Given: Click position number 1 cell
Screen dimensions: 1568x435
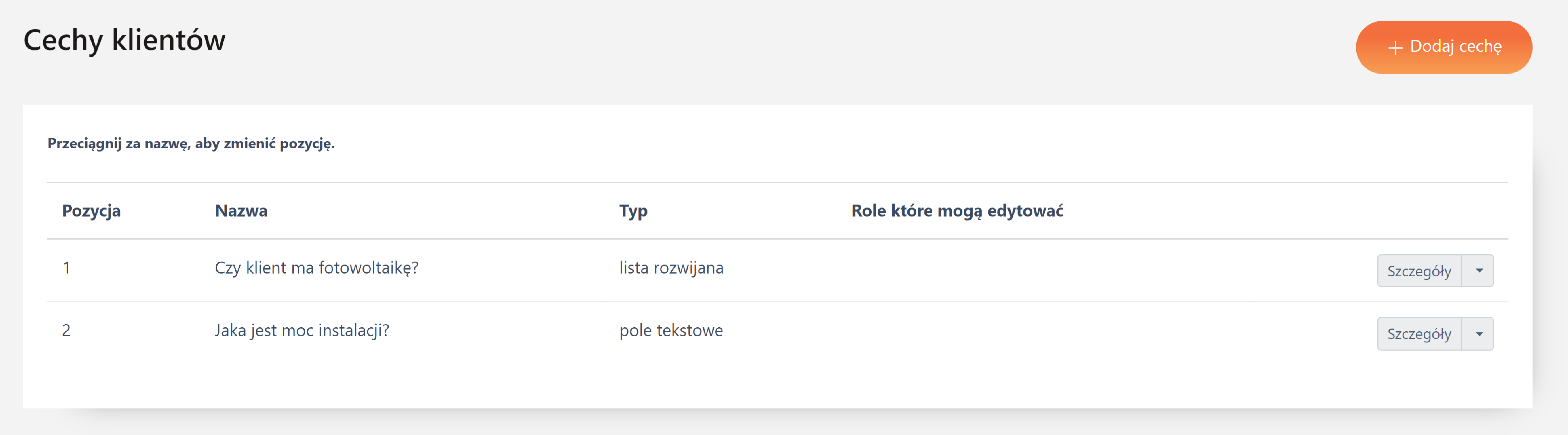Looking at the screenshot, I should tap(66, 268).
